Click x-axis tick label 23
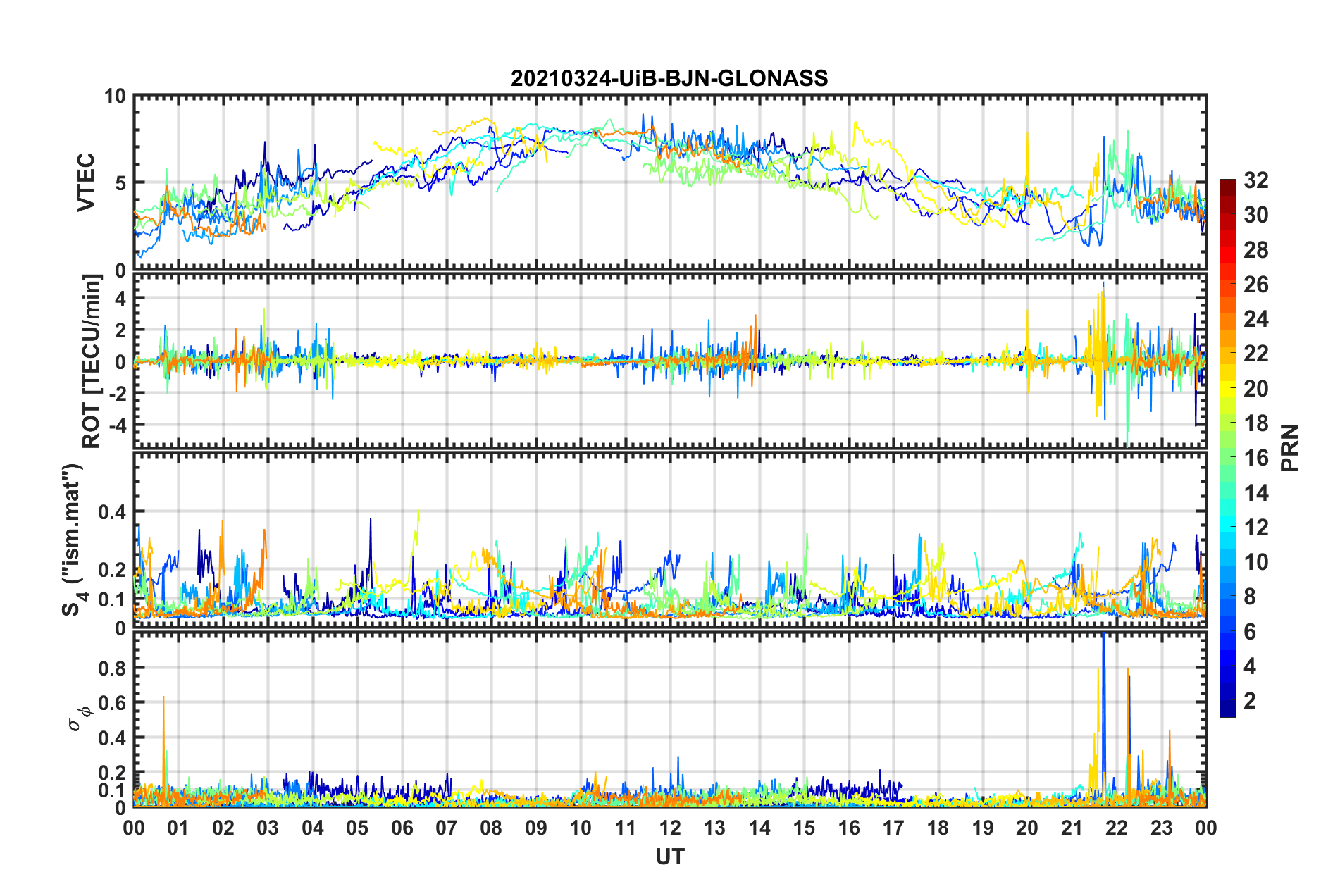This screenshot has width=1340, height=896. (x=1161, y=828)
